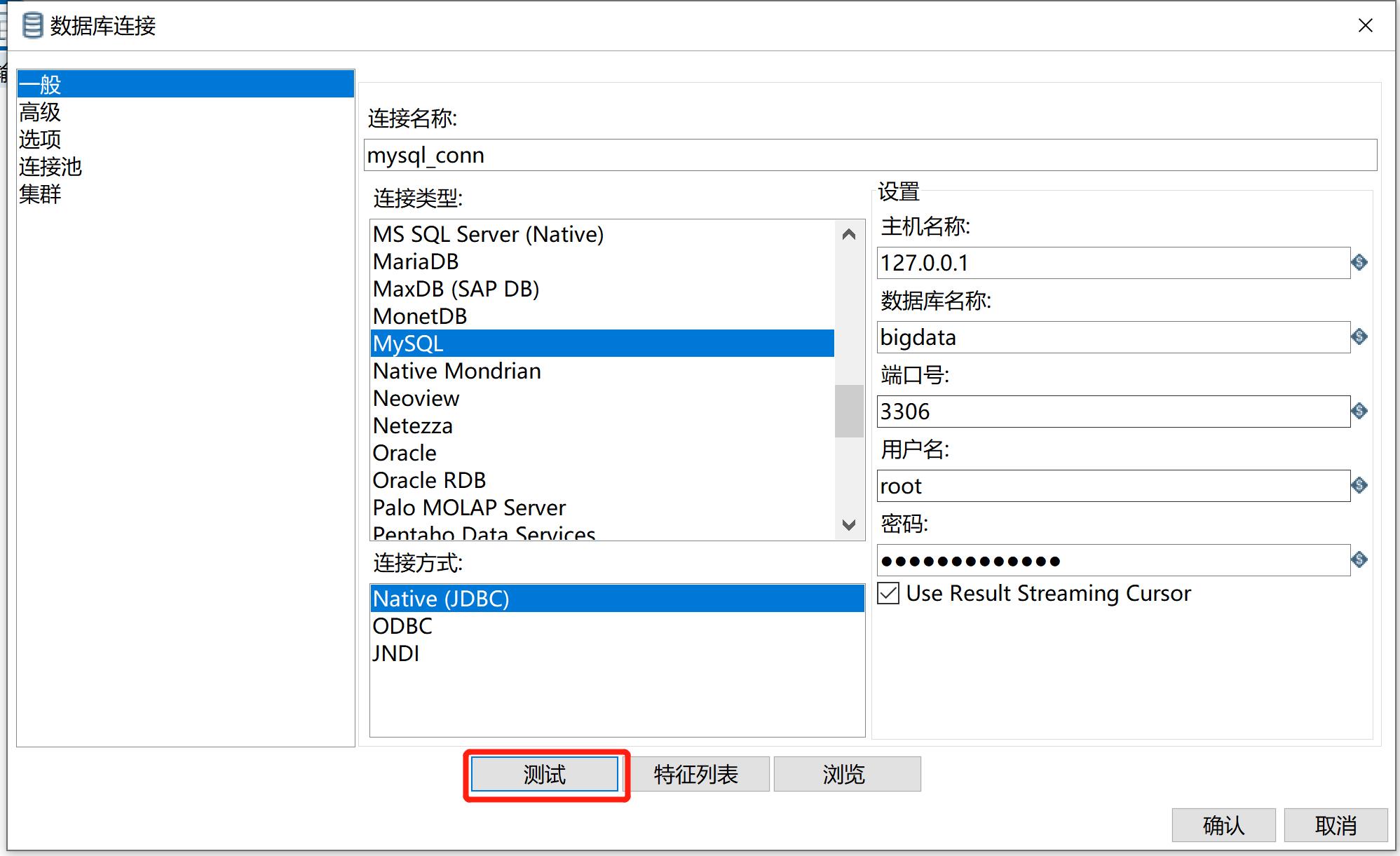Click the host name field 127.0.0.1
Image resolution: width=1400 pixels, height=856 pixels.
(x=1113, y=263)
